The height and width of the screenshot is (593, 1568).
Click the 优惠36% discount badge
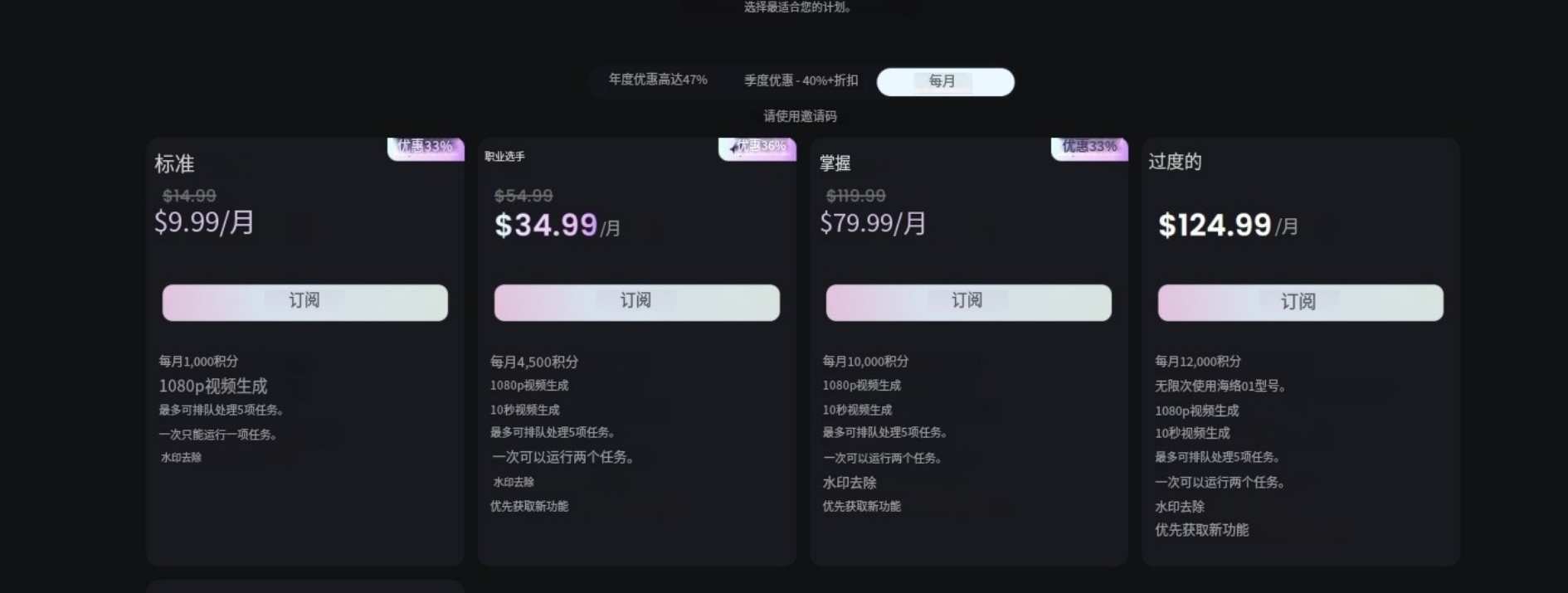[757, 147]
